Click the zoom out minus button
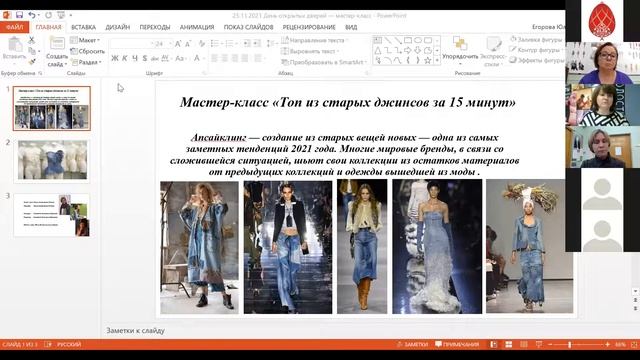Screen dimensions: 640x360 tap(550, 344)
